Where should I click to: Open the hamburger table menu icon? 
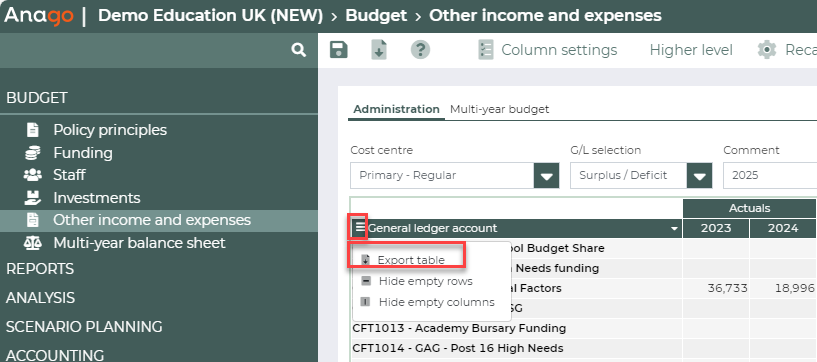pos(360,228)
